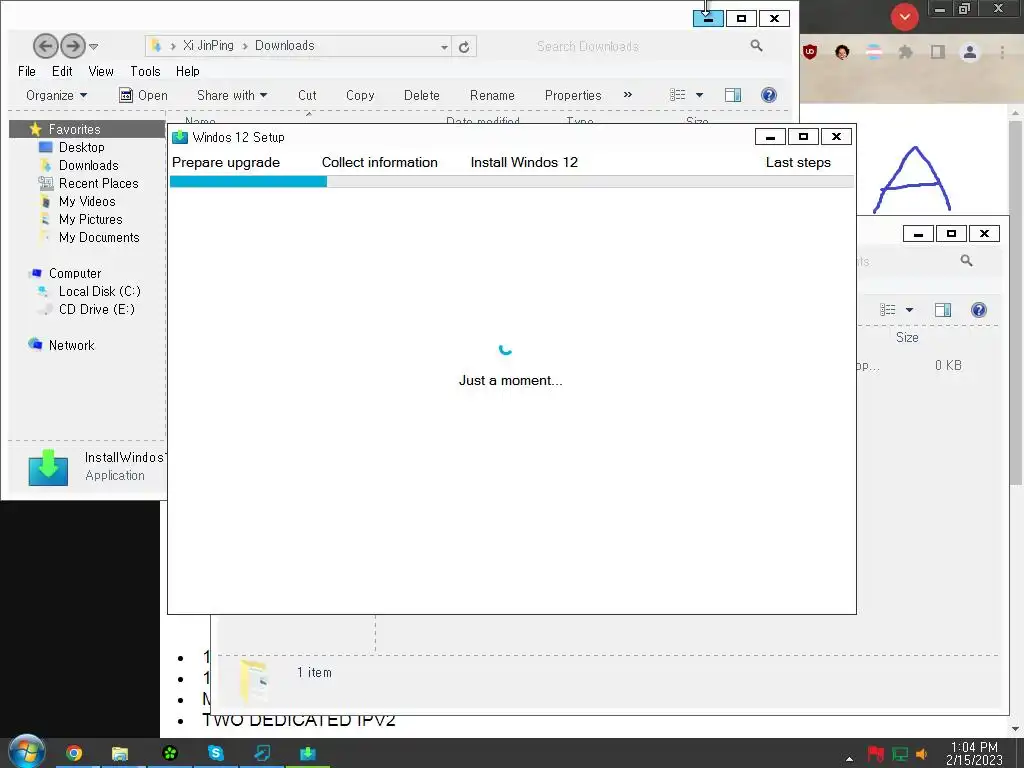Open the Help menu
This screenshot has height=768, width=1024.
(x=187, y=71)
